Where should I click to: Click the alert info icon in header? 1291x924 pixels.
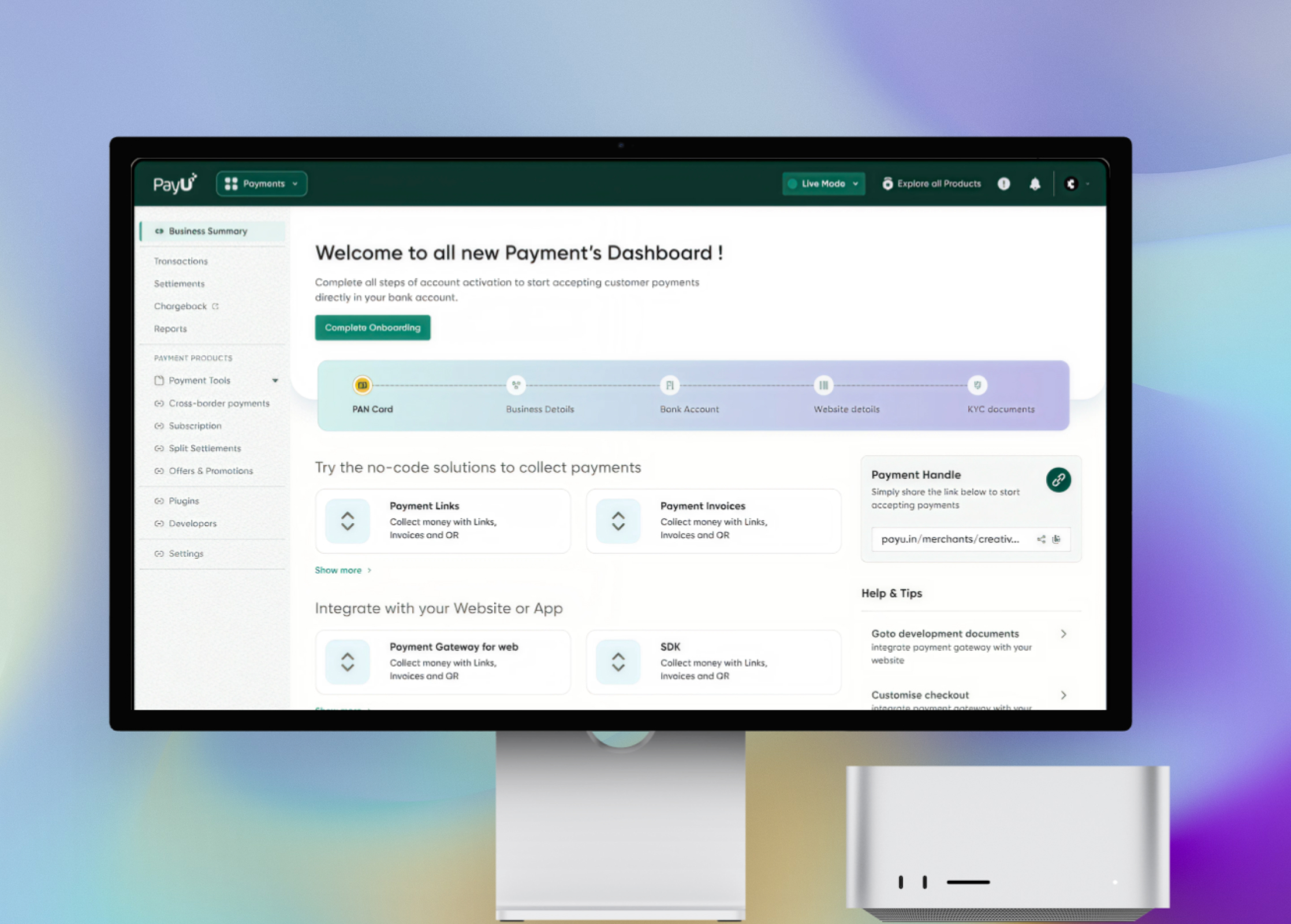tap(1004, 184)
